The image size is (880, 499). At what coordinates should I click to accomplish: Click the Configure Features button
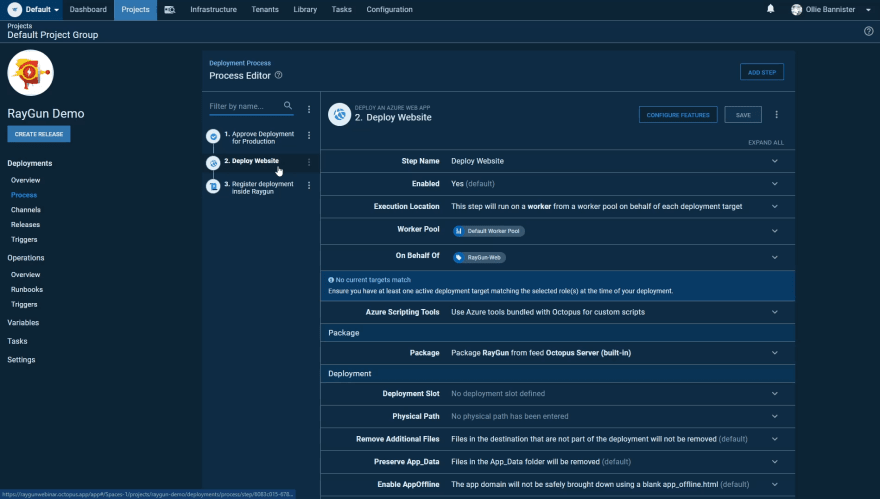[x=678, y=115]
